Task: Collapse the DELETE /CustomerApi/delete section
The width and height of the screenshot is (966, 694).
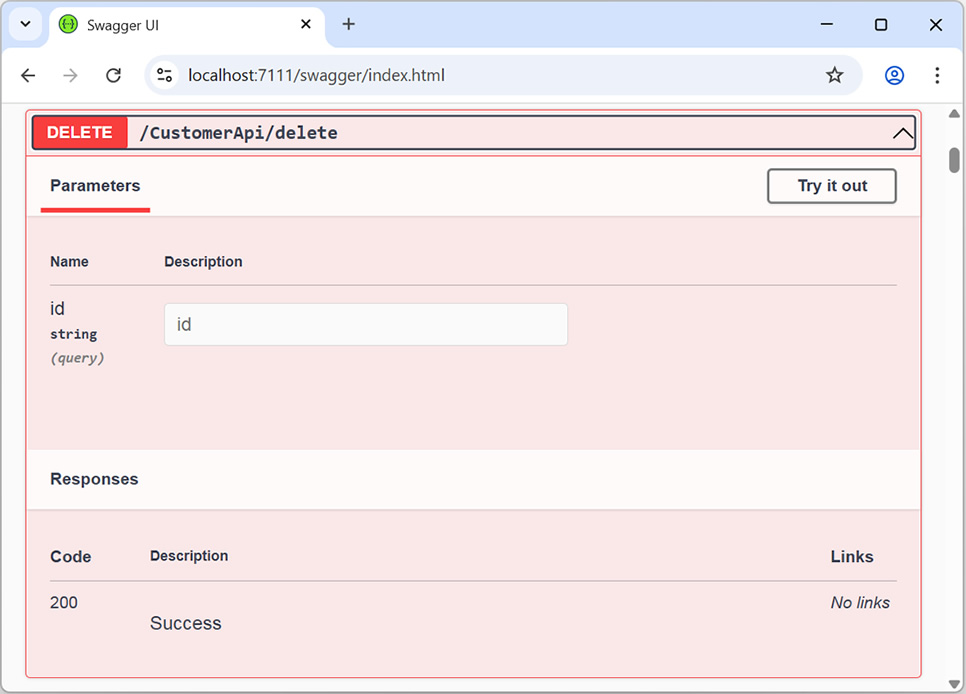Action: point(903,133)
